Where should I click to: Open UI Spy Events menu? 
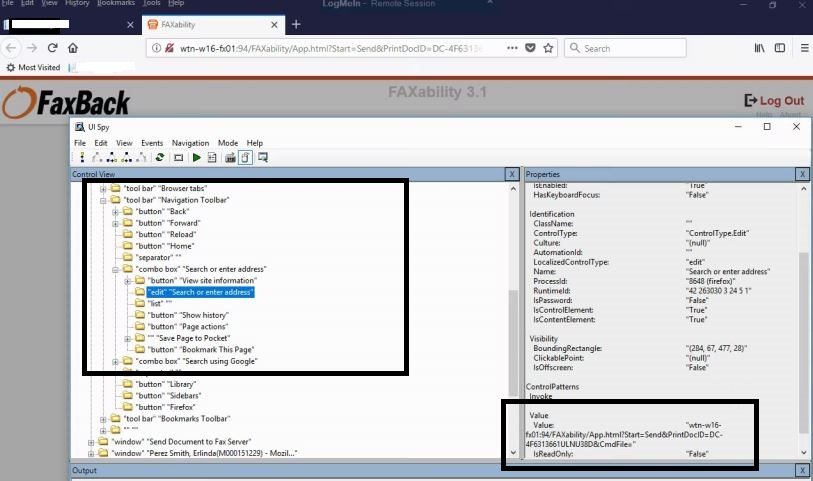[x=152, y=143]
